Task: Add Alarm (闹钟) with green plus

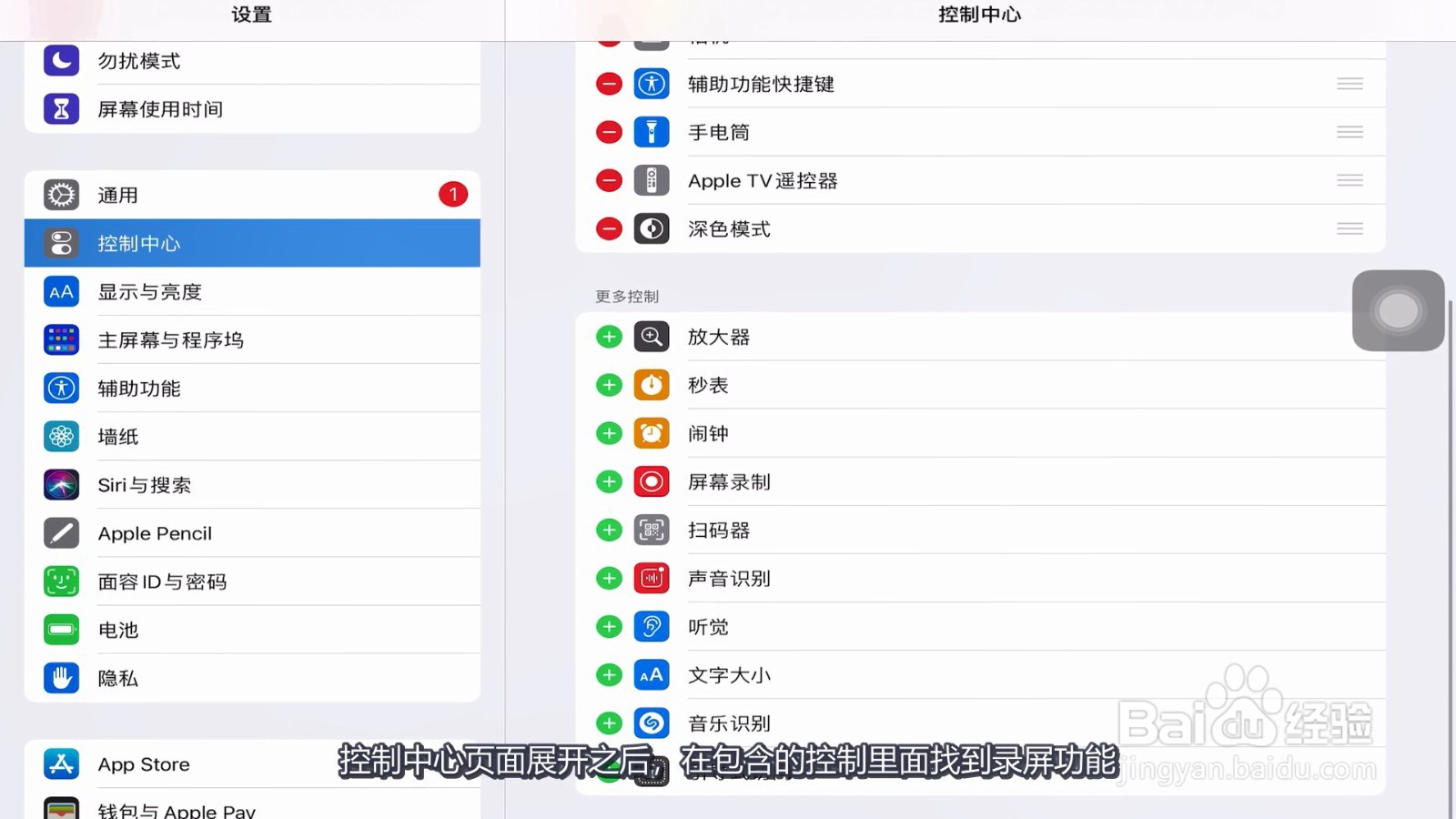Action: pyautogui.click(x=609, y=433)
